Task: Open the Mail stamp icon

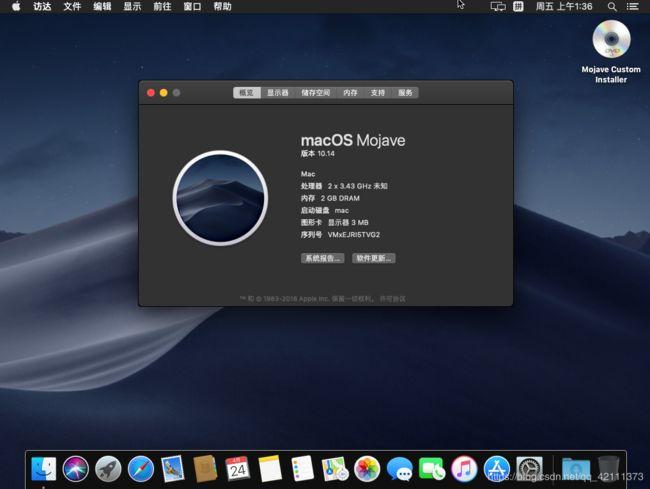Action: [x=173, y=469]
